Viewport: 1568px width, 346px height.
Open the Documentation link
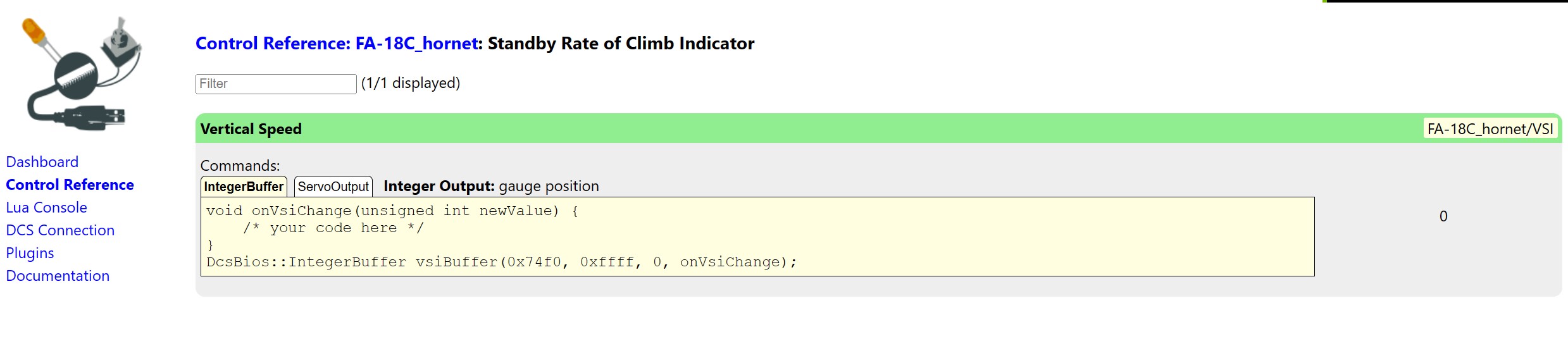tap(58, 276)
